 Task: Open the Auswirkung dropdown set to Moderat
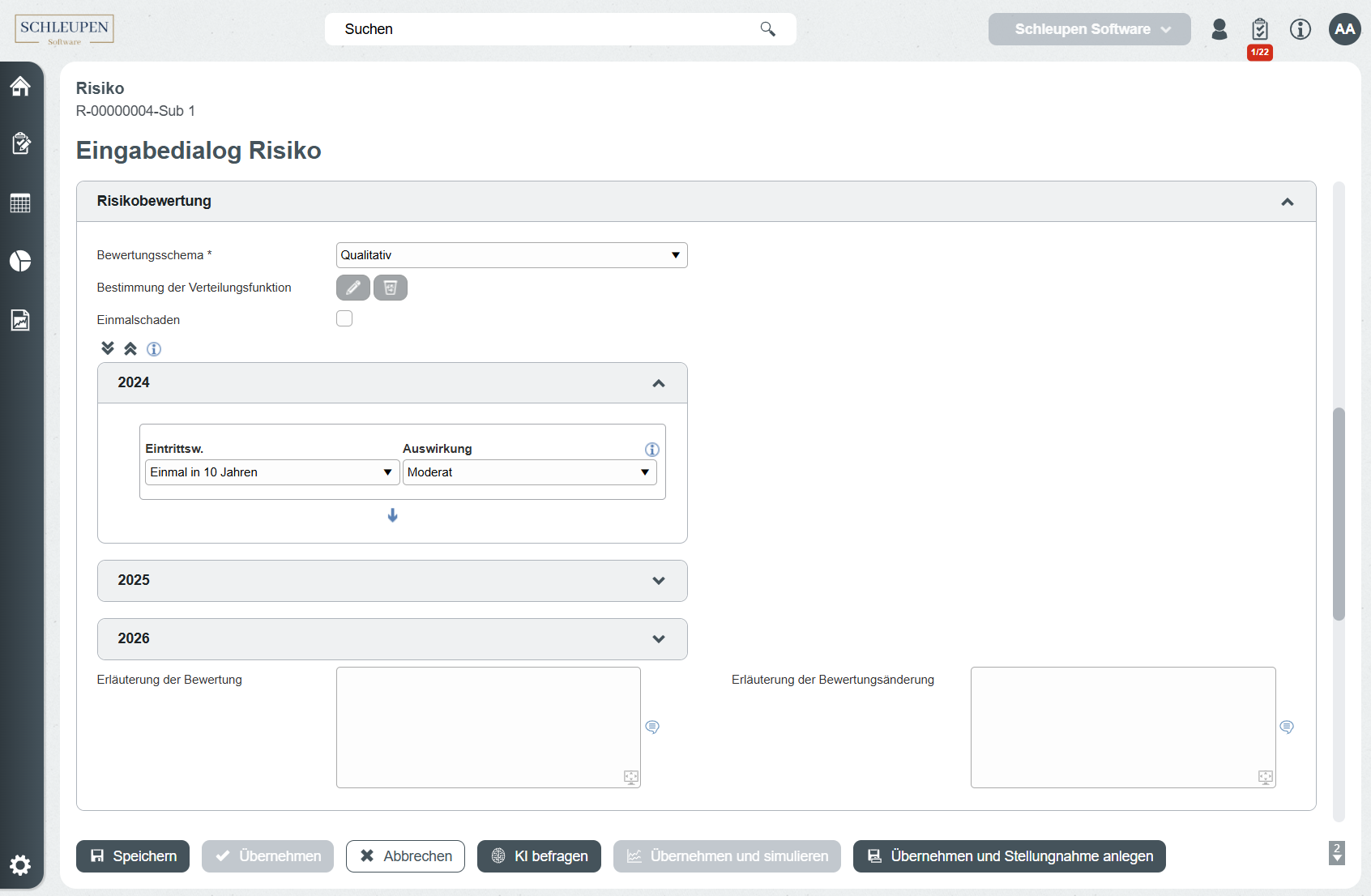tap(529, 472)
